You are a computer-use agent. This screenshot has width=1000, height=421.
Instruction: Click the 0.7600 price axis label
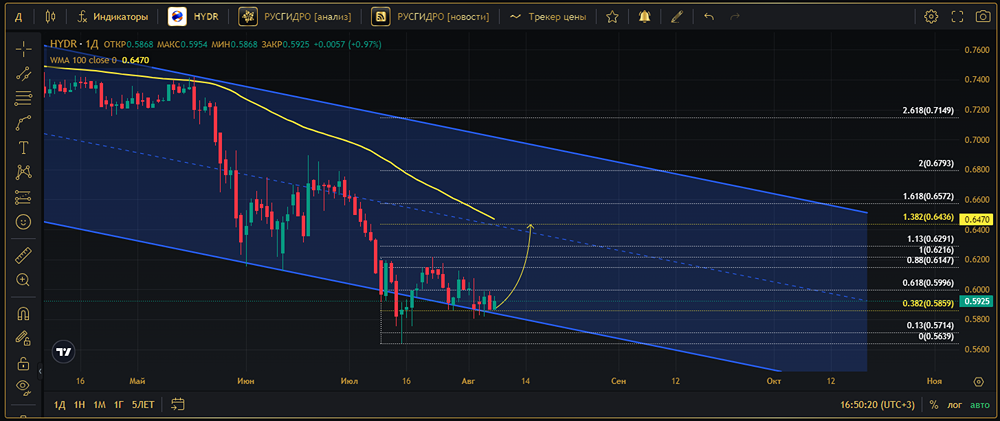click(977, 50)
